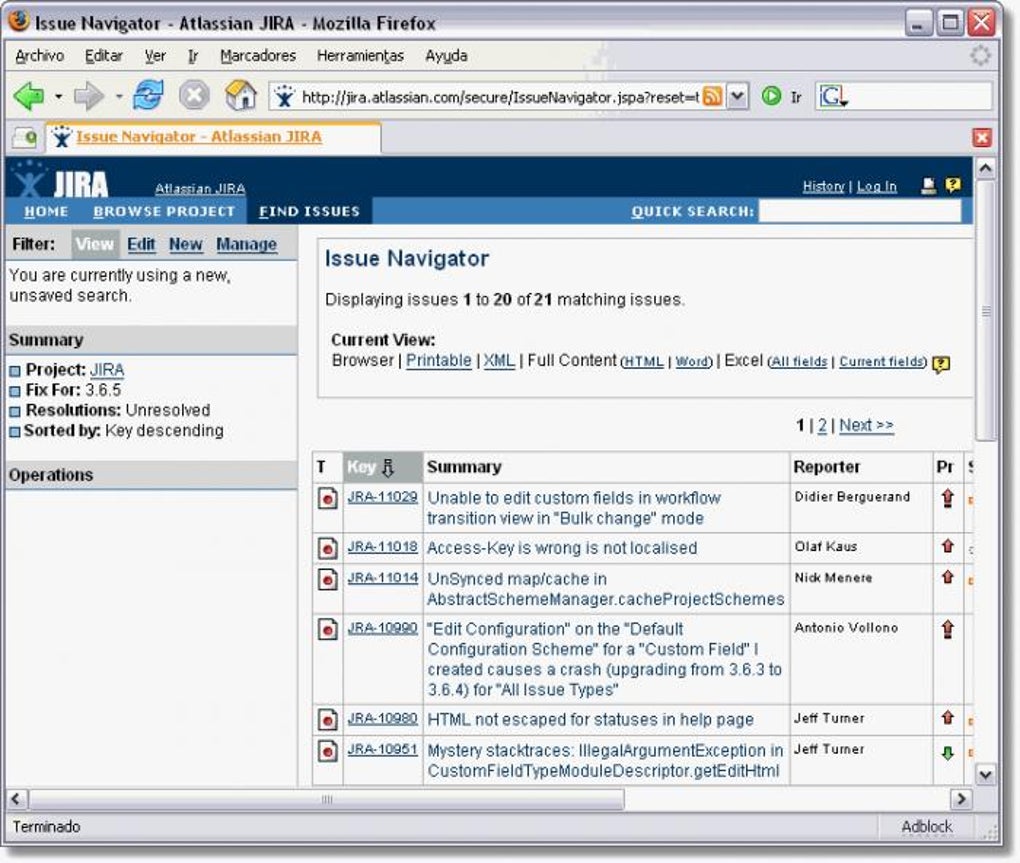Image resolution: width=1020 pixels, height=863 pixels.
Task: Click in the URL address bar
Action: pos(500,97)
